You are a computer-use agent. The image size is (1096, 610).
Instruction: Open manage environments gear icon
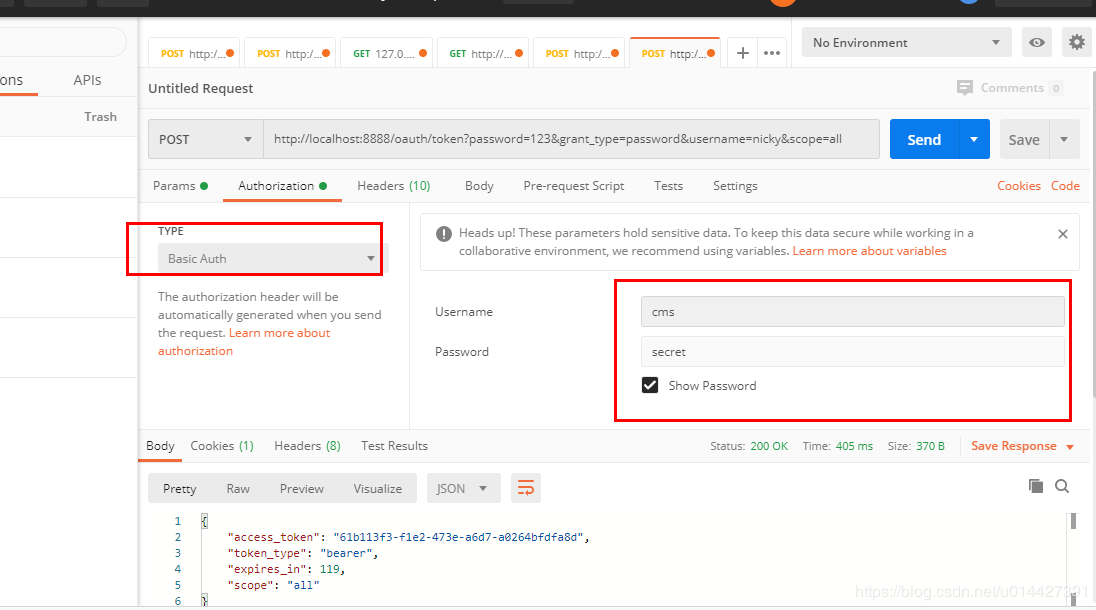click(1076, 43)
